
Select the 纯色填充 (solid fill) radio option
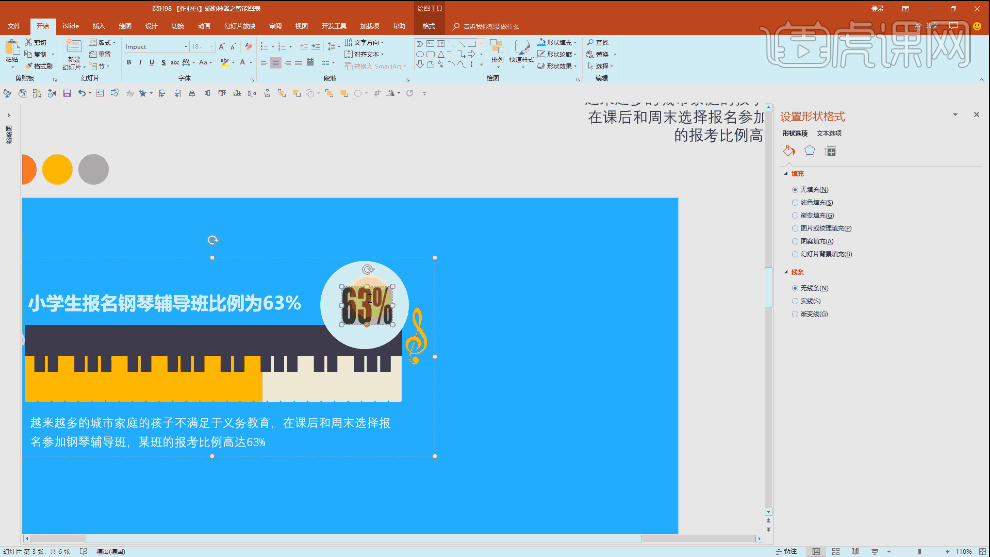tap(795, 202)
